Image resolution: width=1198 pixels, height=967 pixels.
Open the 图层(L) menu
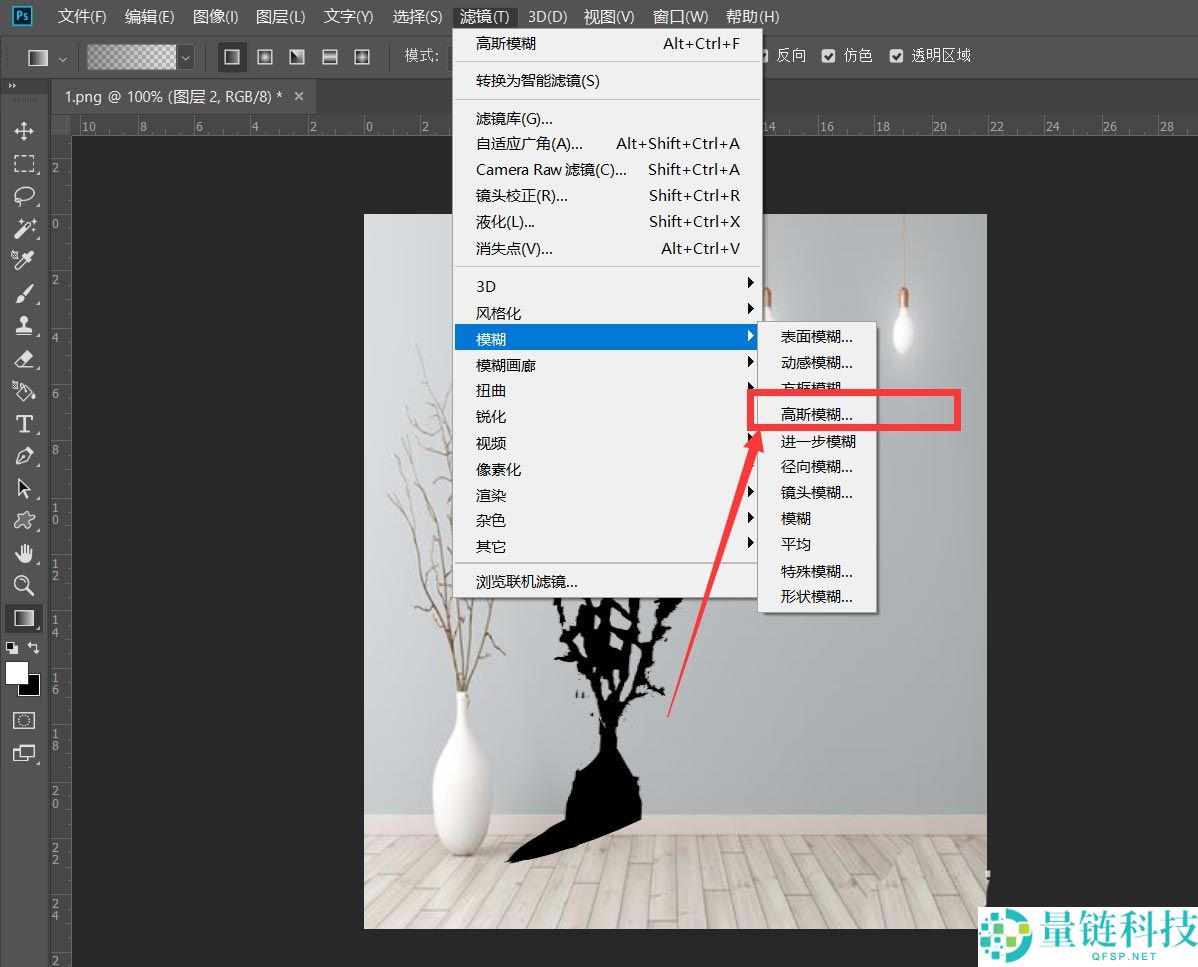tap(280, 17)
